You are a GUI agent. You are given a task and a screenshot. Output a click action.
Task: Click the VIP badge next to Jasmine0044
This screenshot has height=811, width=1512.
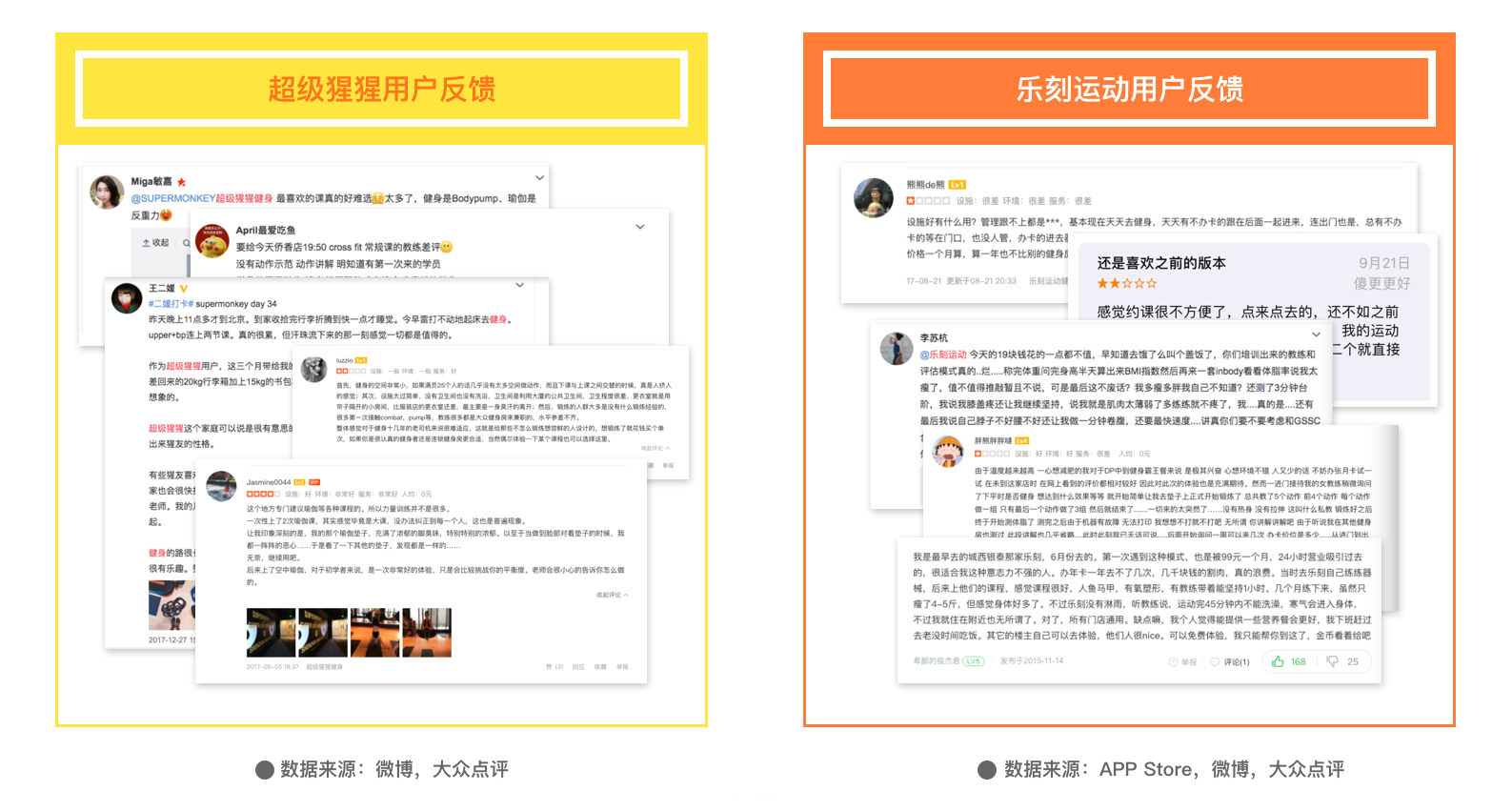tap(314, 482)
